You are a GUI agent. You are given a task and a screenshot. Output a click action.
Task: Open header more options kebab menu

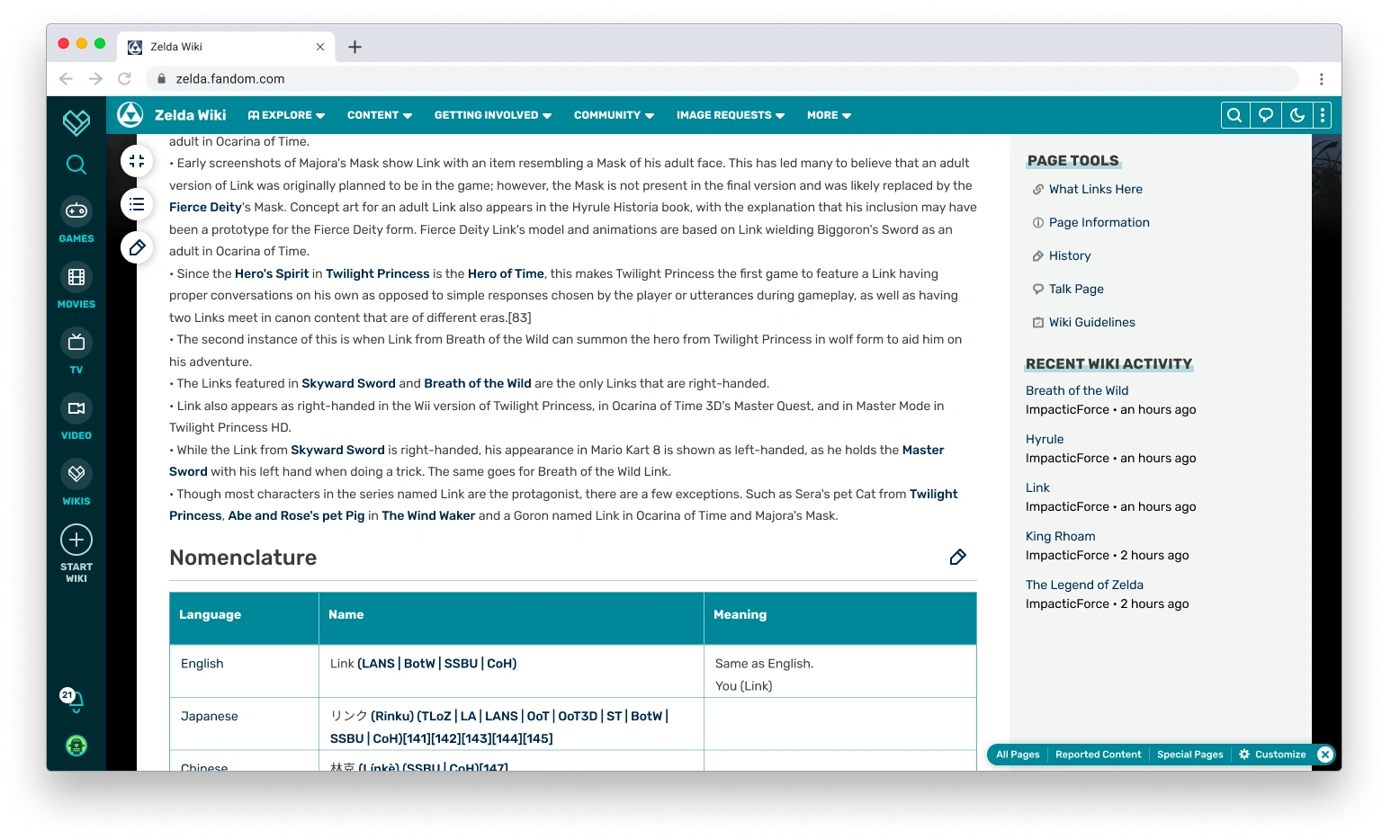coord(1323,115)
